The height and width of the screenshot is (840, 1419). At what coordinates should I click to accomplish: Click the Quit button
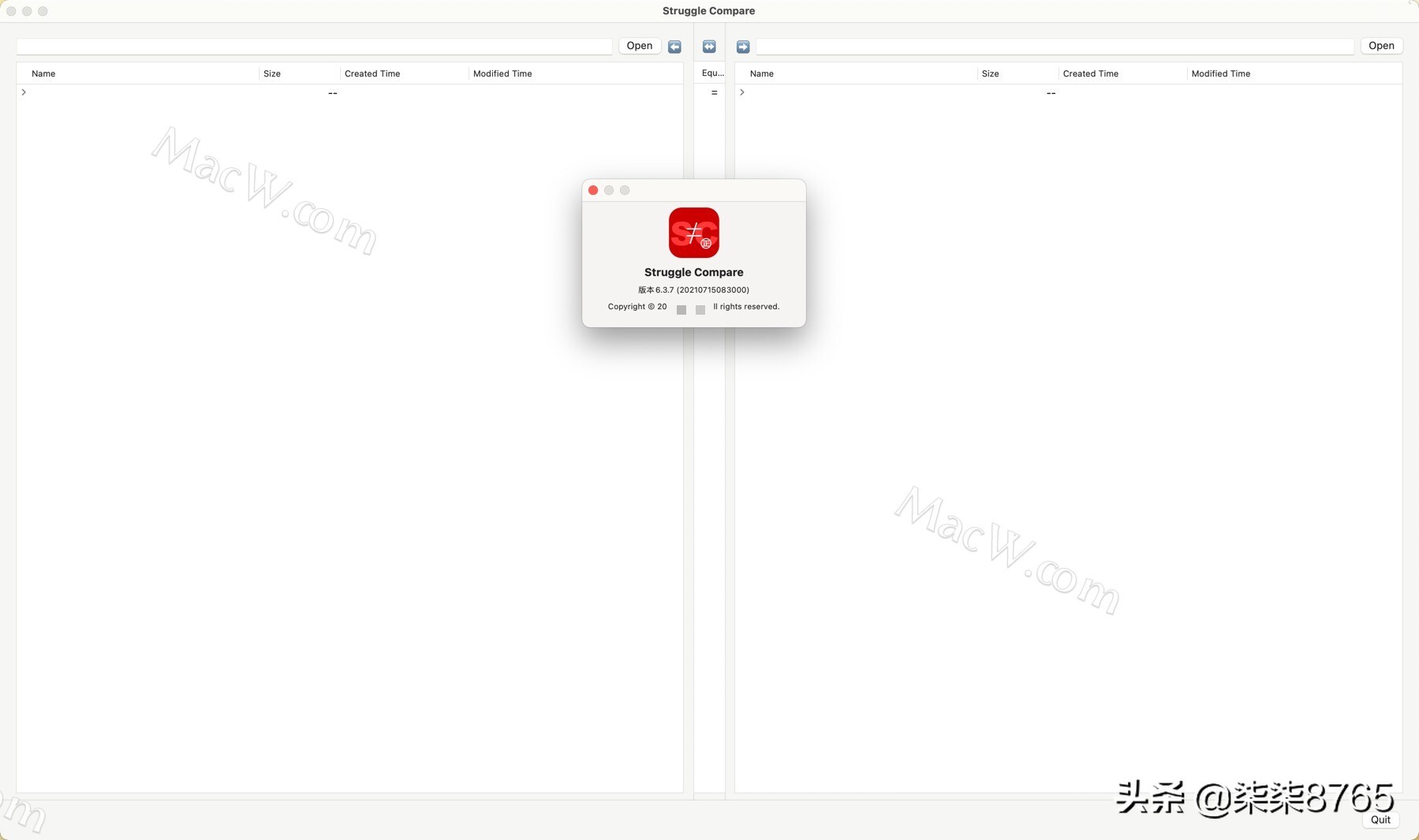[1380, 819]
